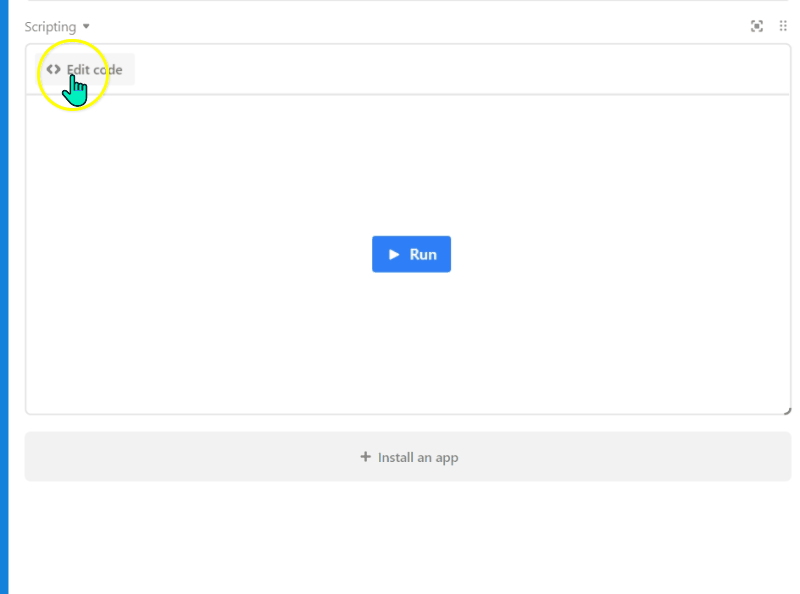Click the six-dot drag handle icon
Viewport: 800px width, 594px height.
[783, 26]
